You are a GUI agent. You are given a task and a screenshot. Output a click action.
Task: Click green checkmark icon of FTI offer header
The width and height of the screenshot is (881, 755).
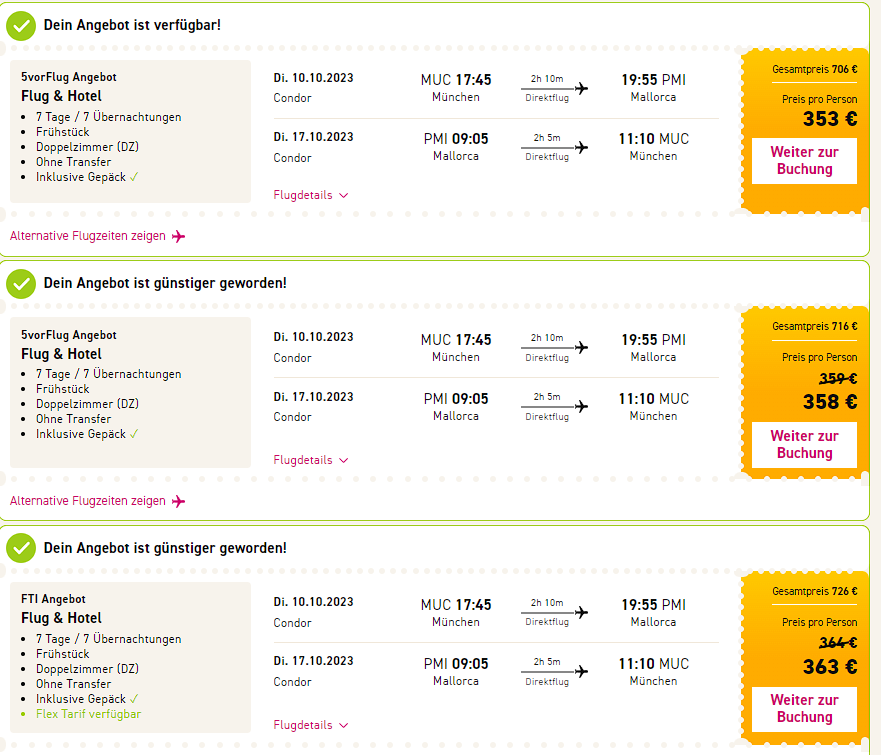(x=21, y=548)
